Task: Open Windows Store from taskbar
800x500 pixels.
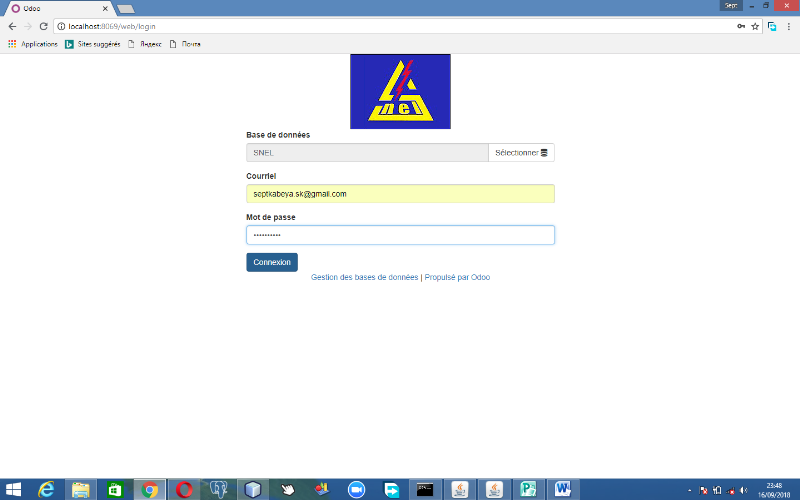Action: 115,490
